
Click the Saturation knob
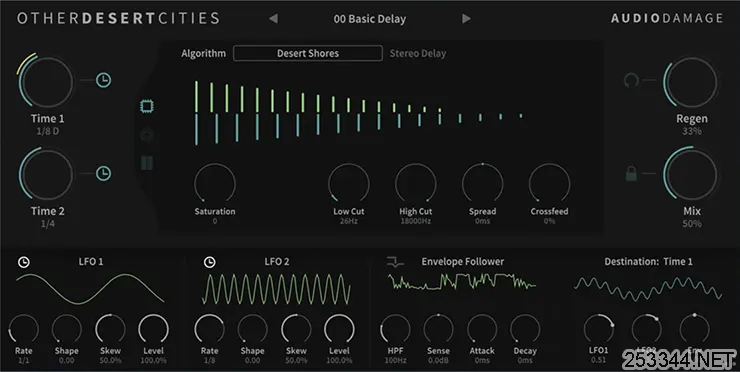pos(215,184)
